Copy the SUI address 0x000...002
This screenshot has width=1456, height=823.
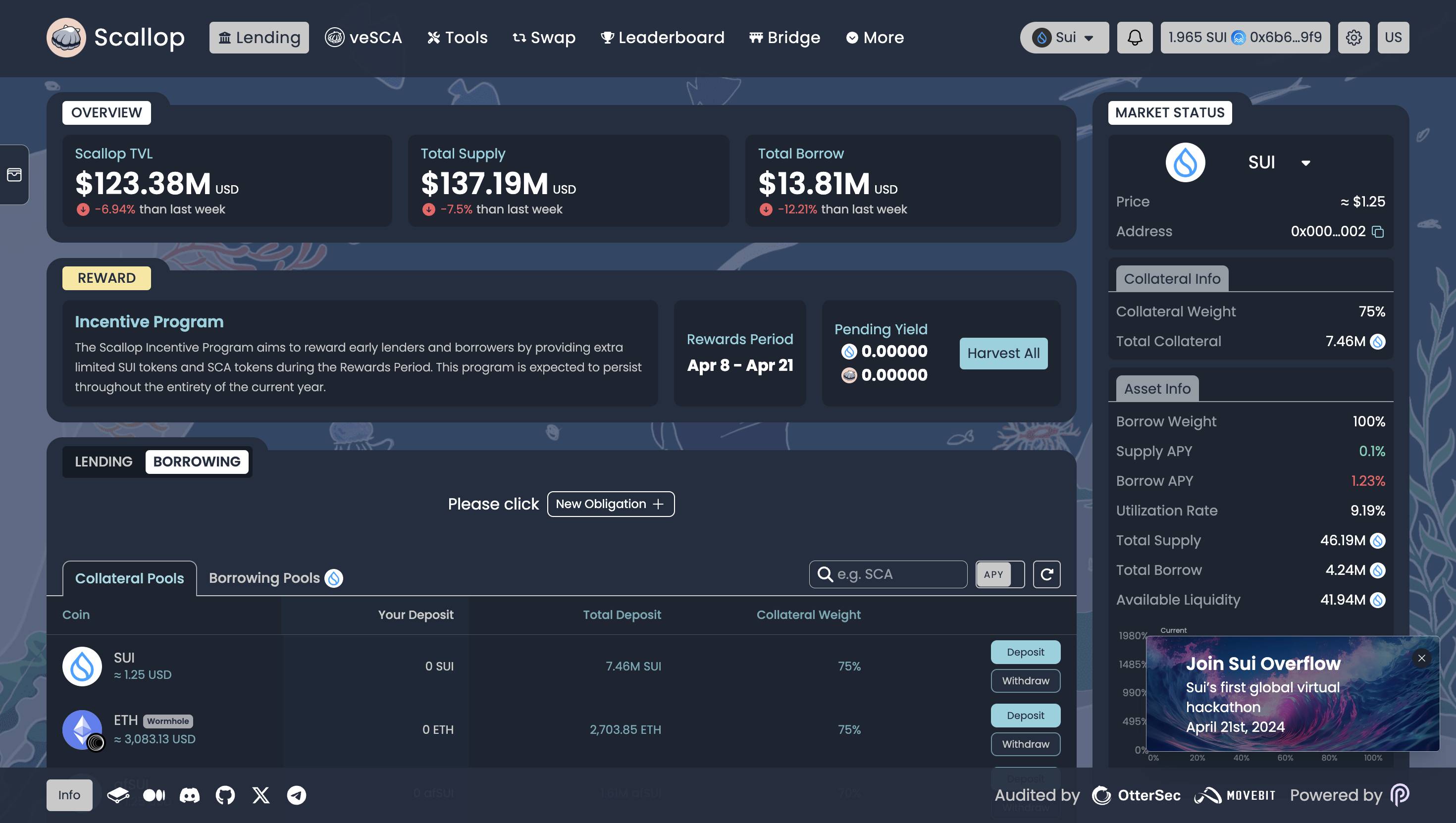tap(1378, 232)
